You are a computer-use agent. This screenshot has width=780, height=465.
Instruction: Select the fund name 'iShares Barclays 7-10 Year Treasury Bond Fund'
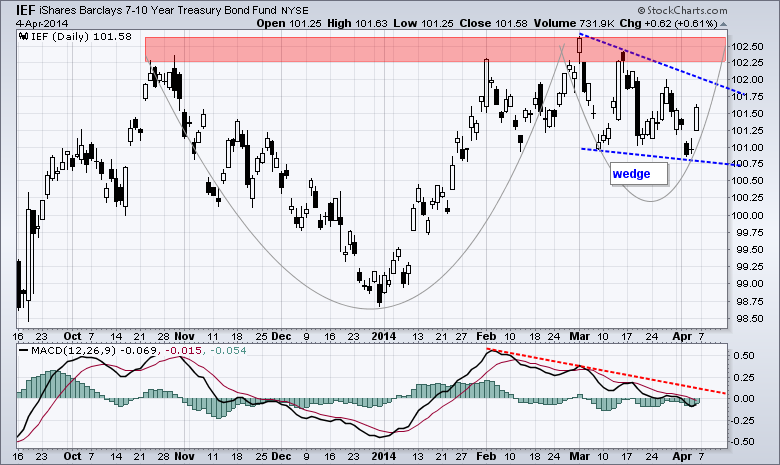click(x=158, y=10)
